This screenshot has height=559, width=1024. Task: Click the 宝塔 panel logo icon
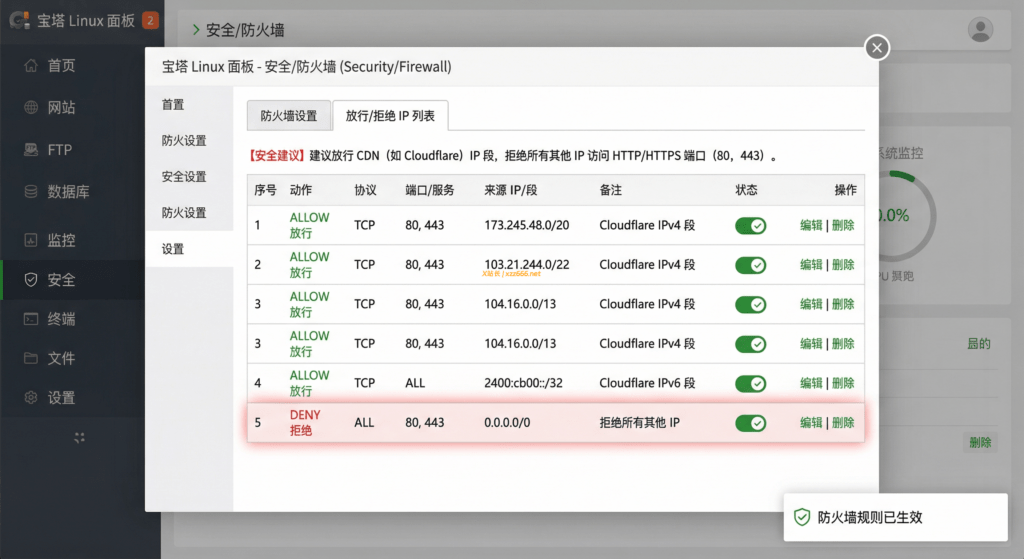20,20
